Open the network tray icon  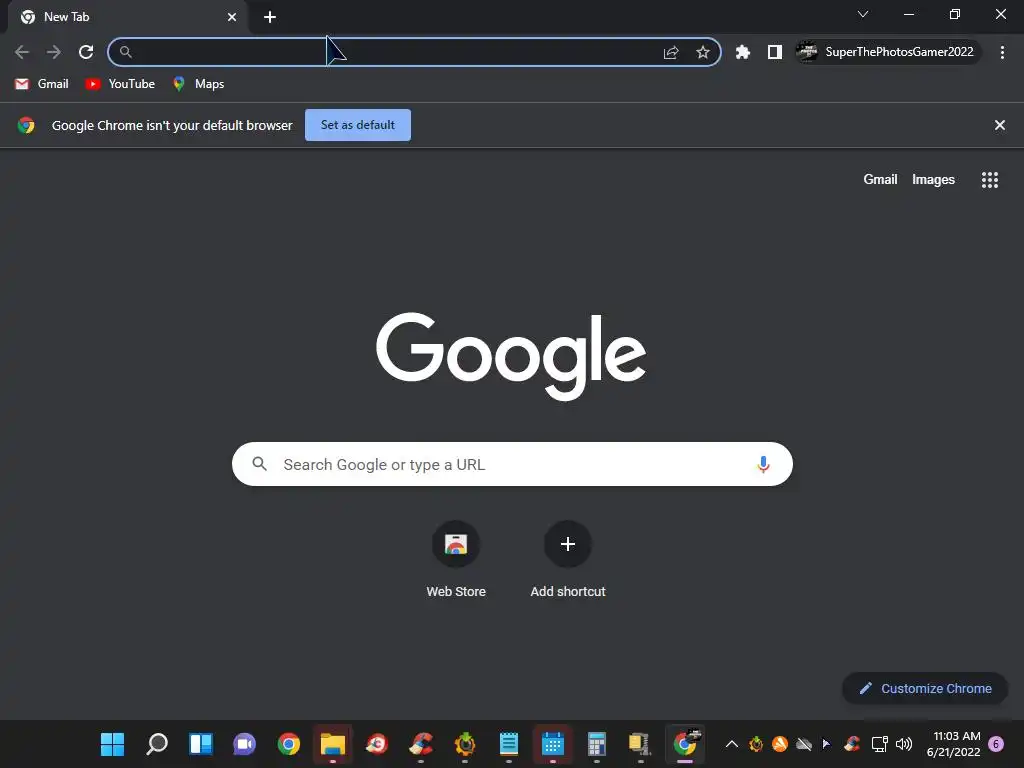(880, 744)
